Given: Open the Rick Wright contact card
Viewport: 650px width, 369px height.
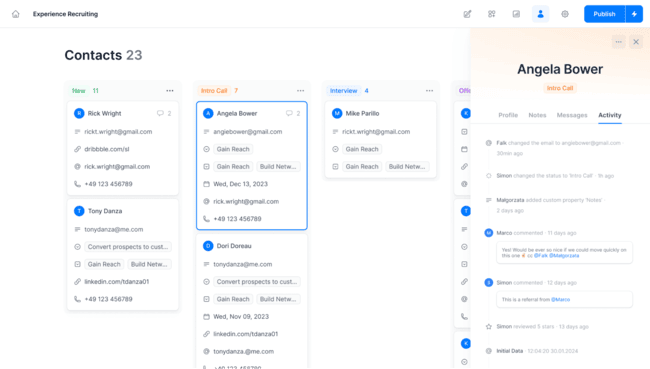Looking at the screenshot, I should coord(123,148).
